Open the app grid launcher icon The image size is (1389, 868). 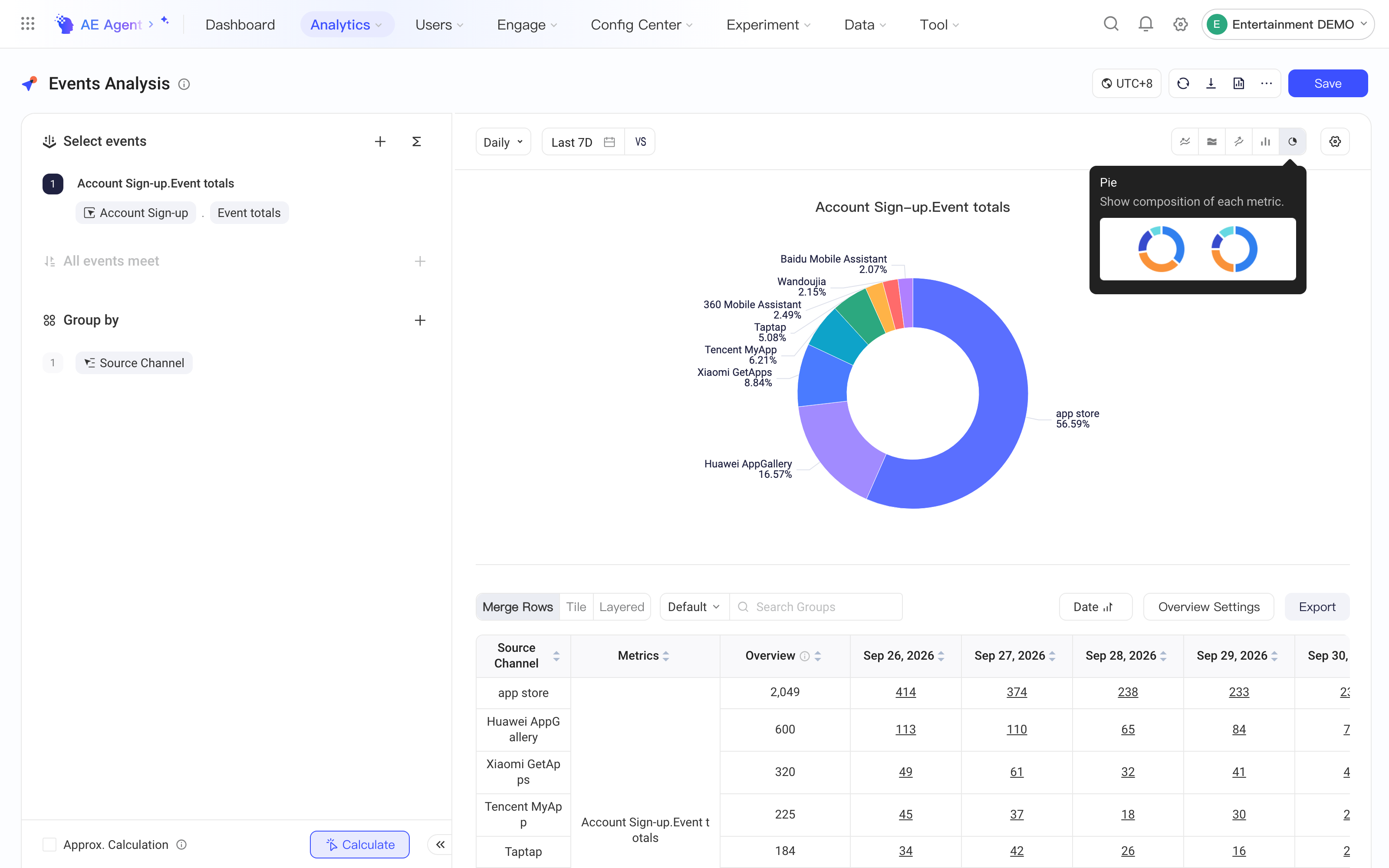[x=27, y=24]
